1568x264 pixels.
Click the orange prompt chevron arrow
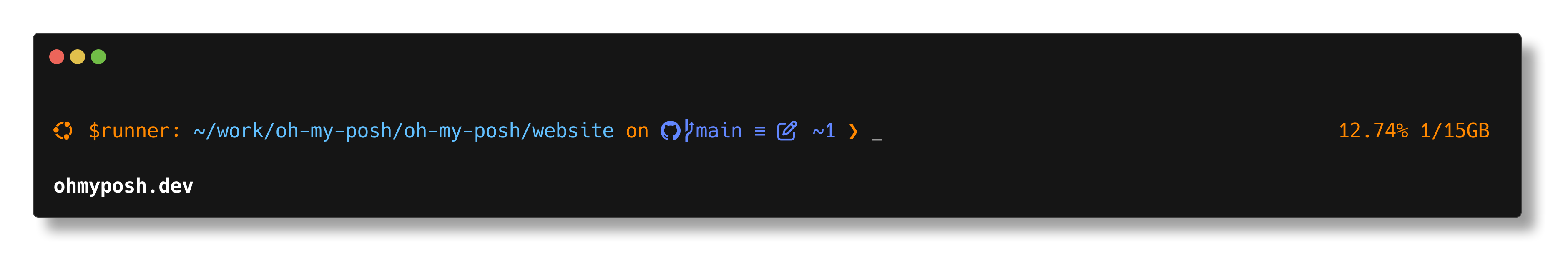pyautogui.click(x=853, y=131)
